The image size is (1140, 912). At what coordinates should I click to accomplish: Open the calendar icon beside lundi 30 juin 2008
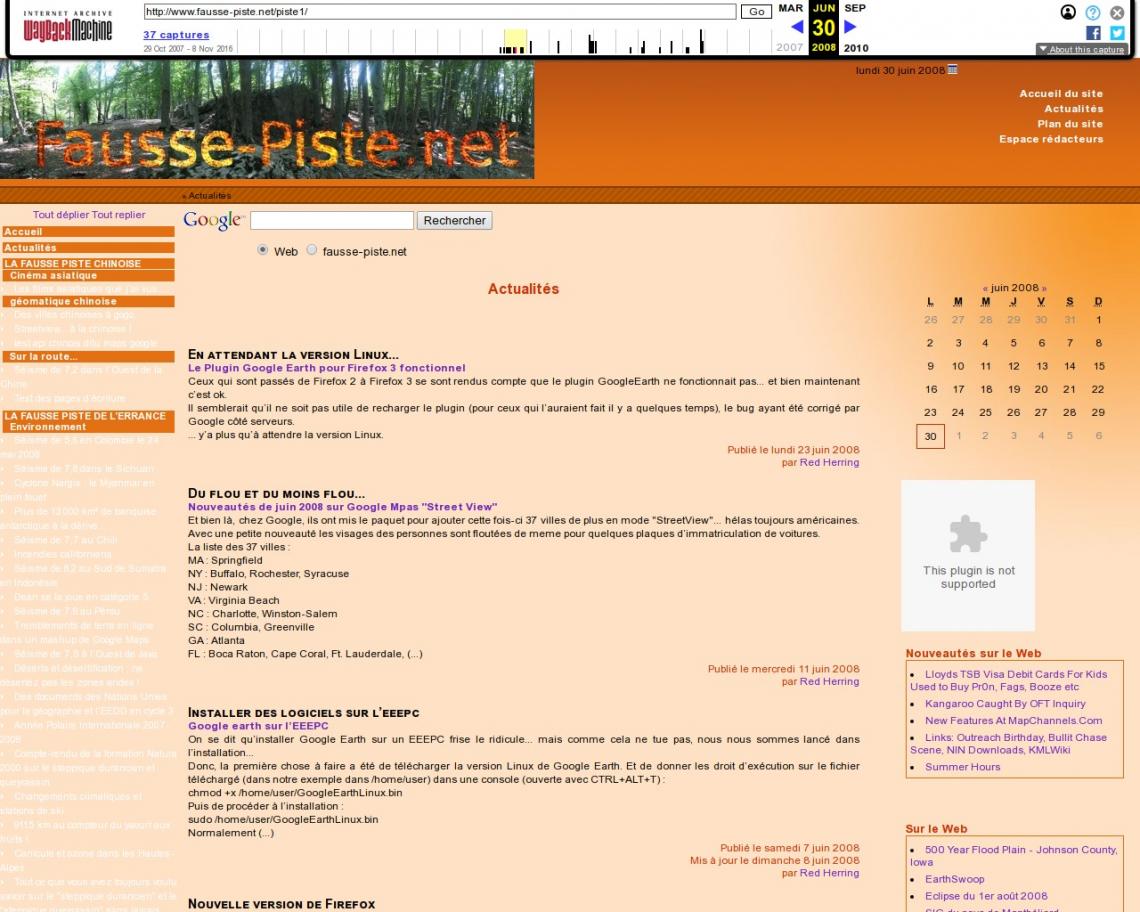pyautogui.click(x=953, y=70)
